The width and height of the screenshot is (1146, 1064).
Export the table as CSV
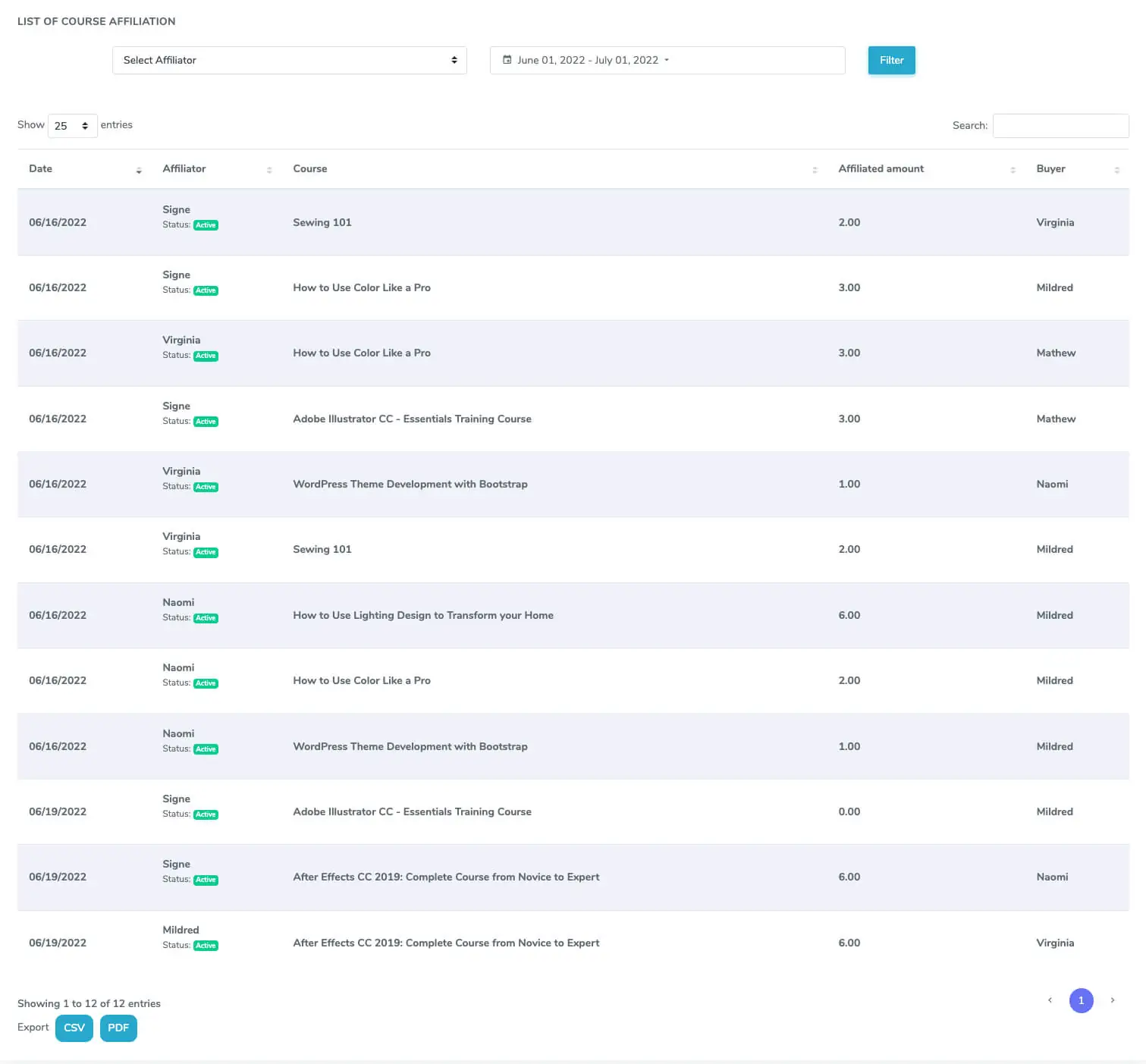[74, 1028]
